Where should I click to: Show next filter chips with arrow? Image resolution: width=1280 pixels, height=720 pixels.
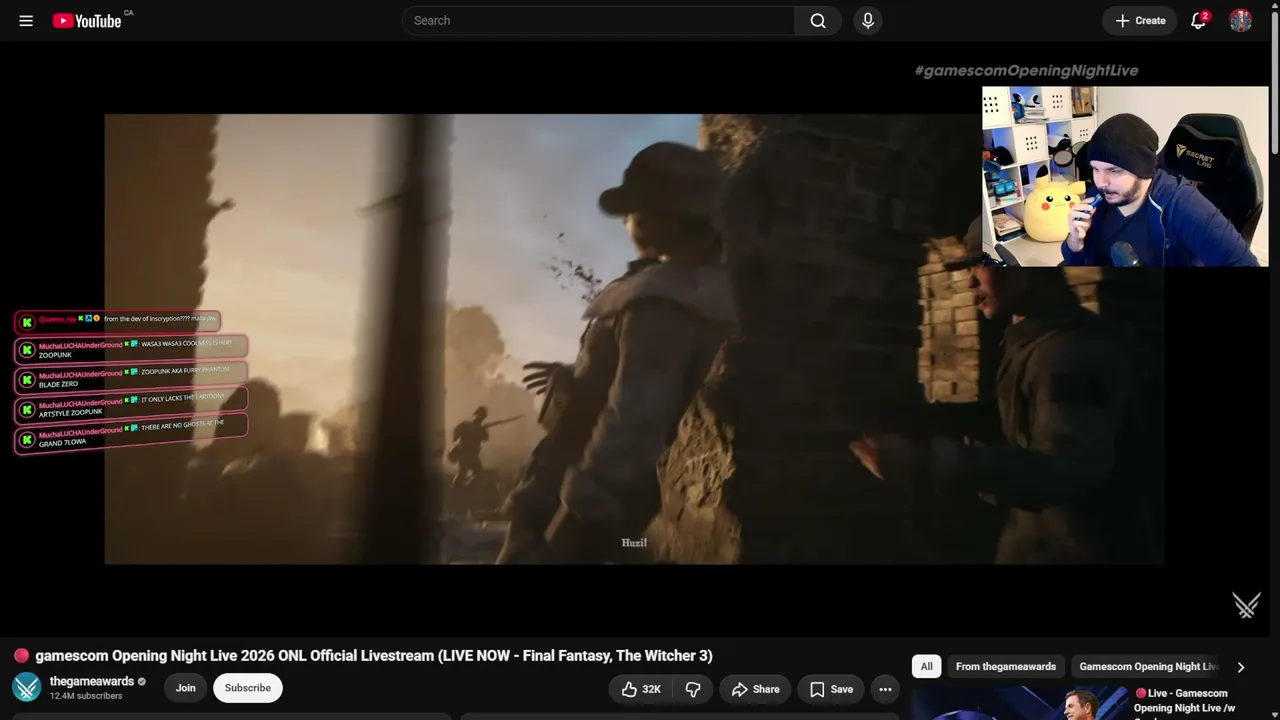tap(1241, 667)
